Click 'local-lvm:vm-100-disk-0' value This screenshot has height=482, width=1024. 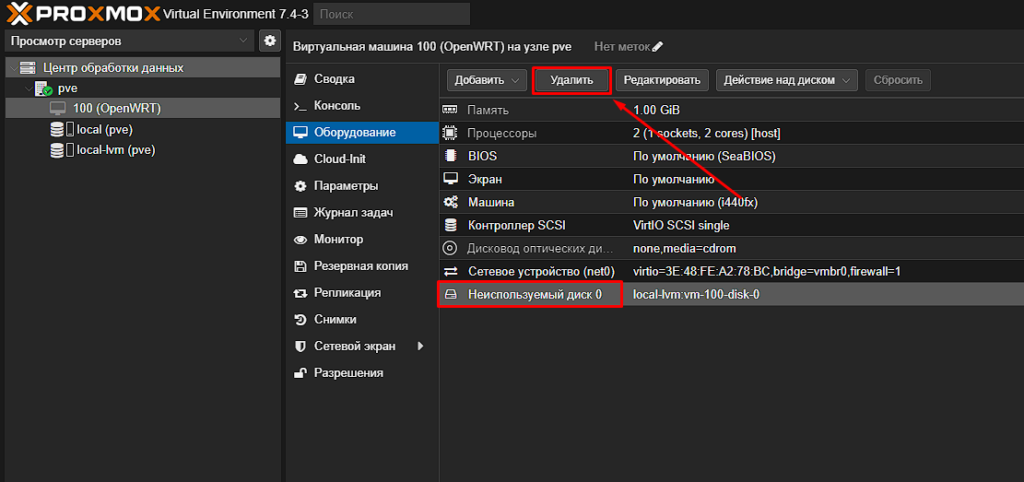pyautogui.click(x=696, y=295)
